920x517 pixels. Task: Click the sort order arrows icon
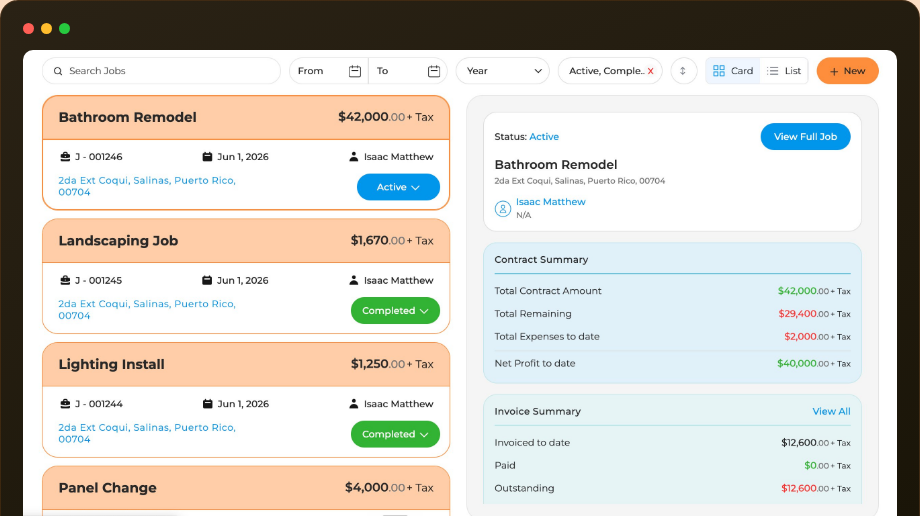coord(683,71)
